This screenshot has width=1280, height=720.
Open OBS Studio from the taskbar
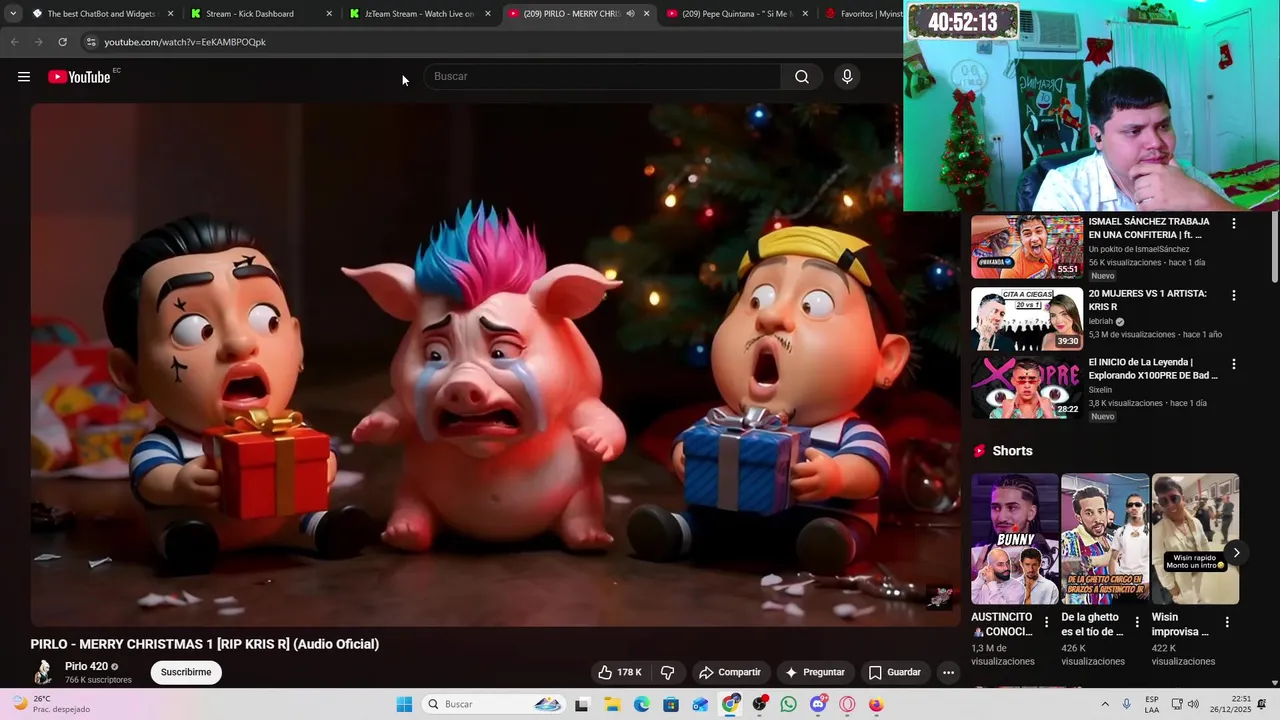[x=760, y=704]
